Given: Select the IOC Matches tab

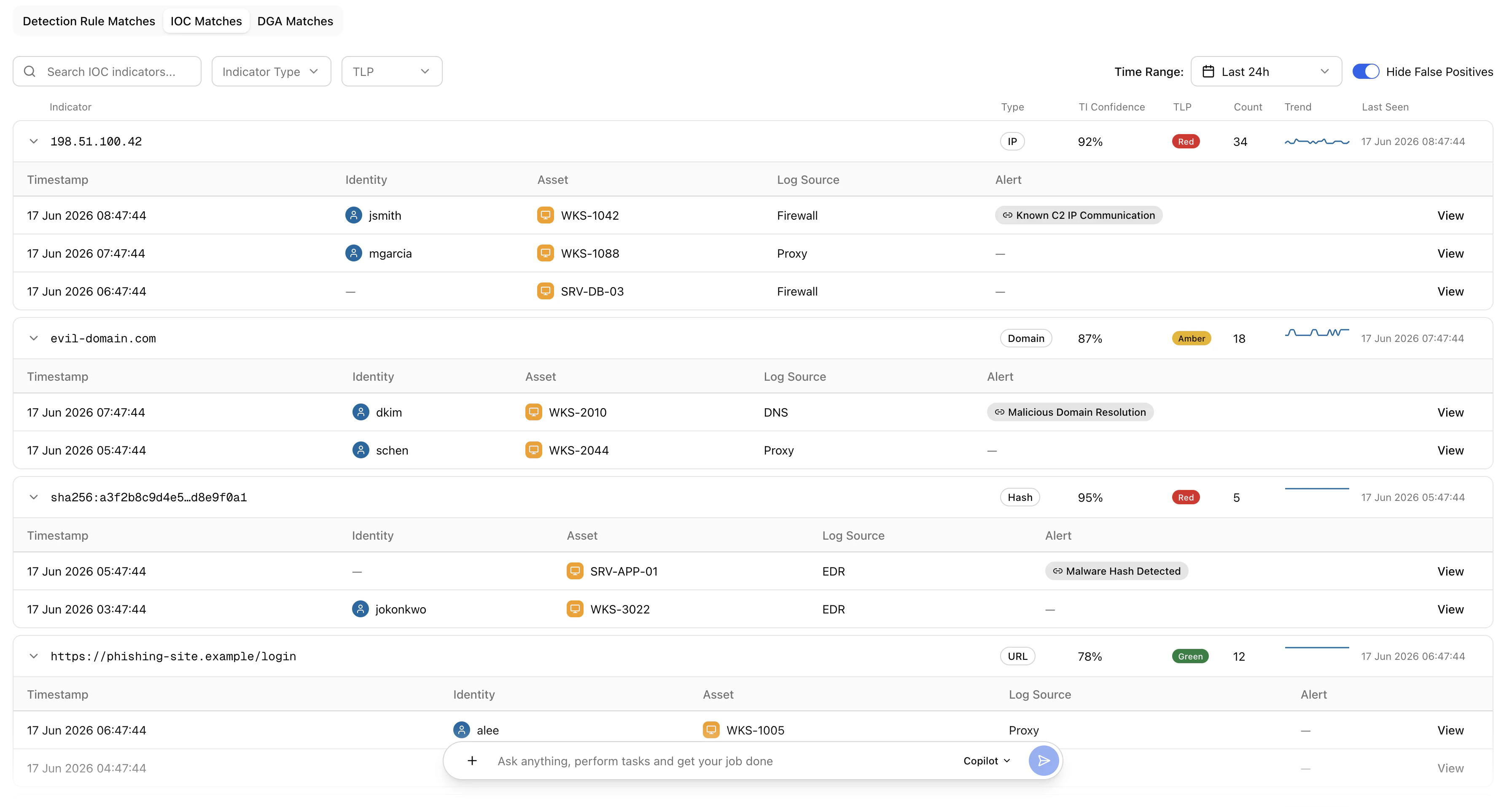Looking at the screenshot, I should [x=206, y=21].
